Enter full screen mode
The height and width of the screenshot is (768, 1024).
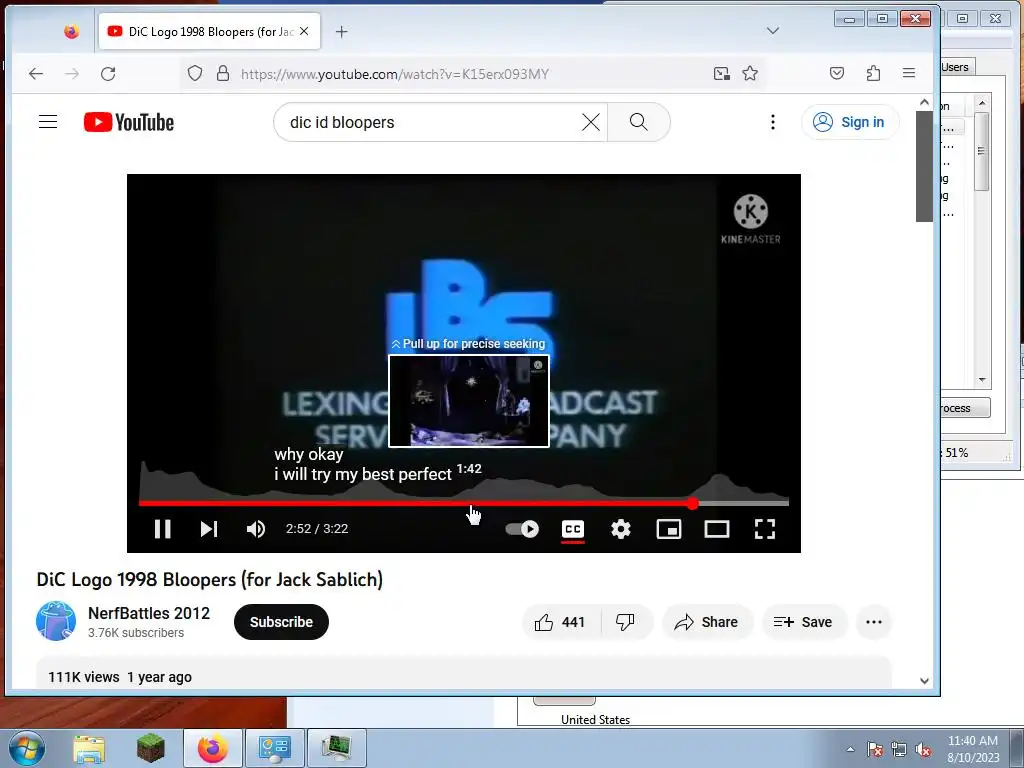pos(765,528)
